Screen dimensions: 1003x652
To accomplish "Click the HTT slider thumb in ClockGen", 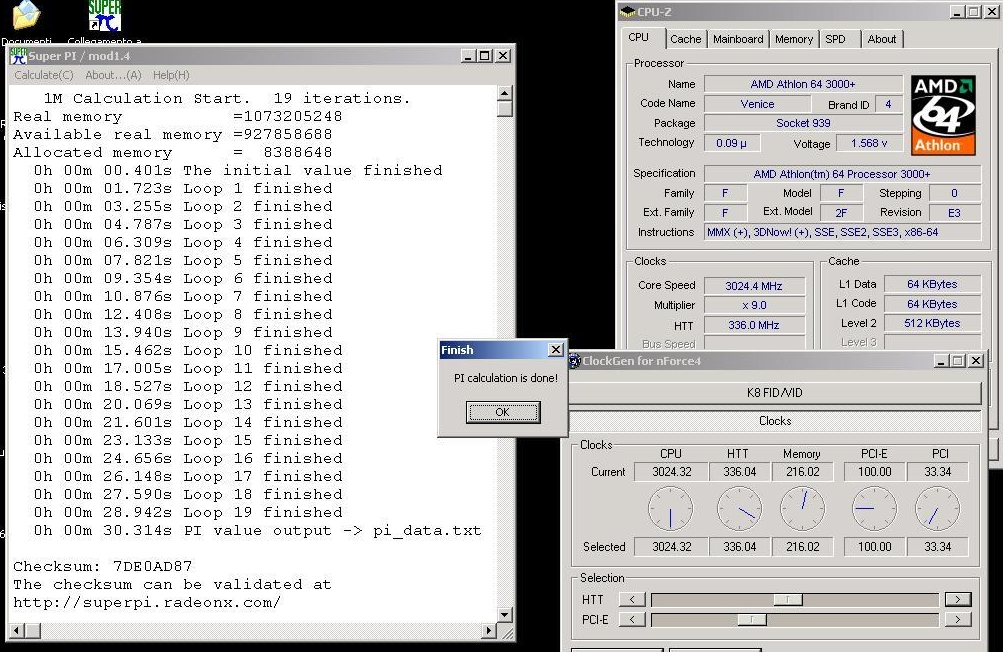I will (788, 600).
